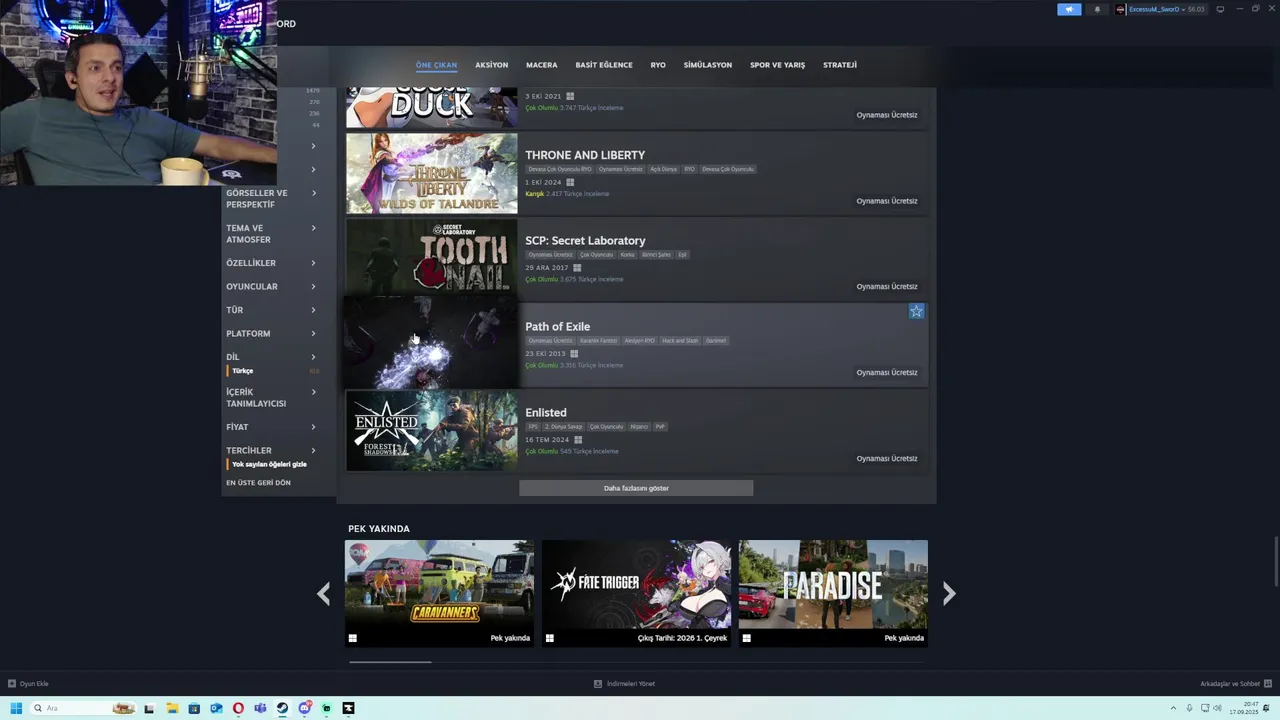The width and height of the screenshot is (1280, 720).
Task: Click Windows icon on SCP: Secret Laboratory
Action: [577, 267]
